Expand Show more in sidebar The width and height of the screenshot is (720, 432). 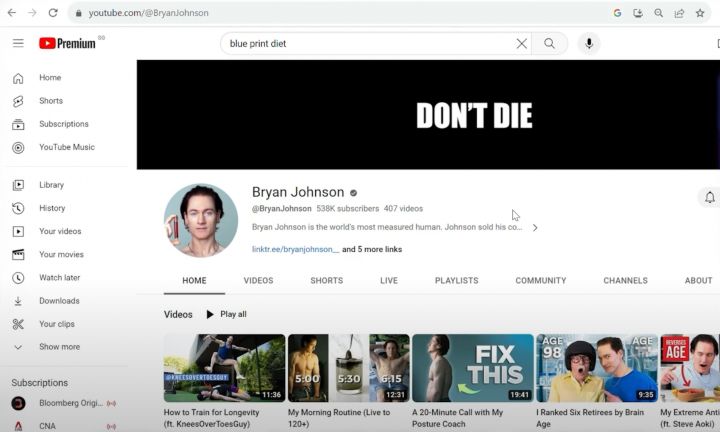59,347
